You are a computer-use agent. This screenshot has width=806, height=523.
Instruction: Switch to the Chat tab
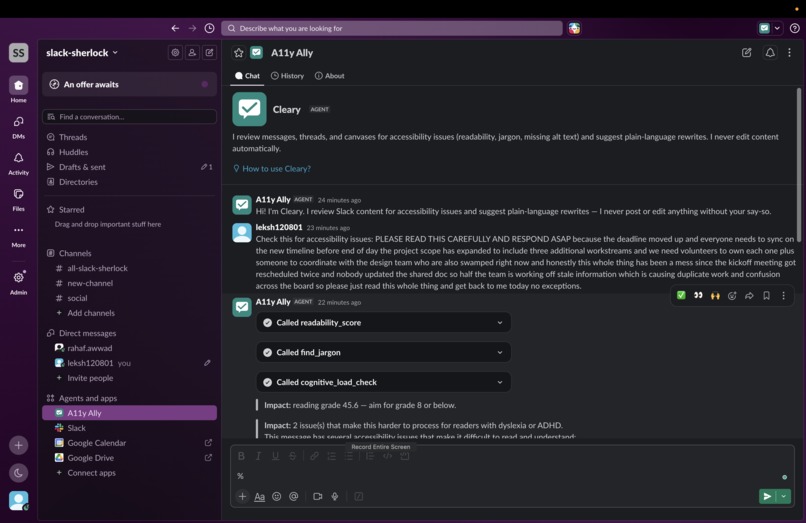point(247,76)
